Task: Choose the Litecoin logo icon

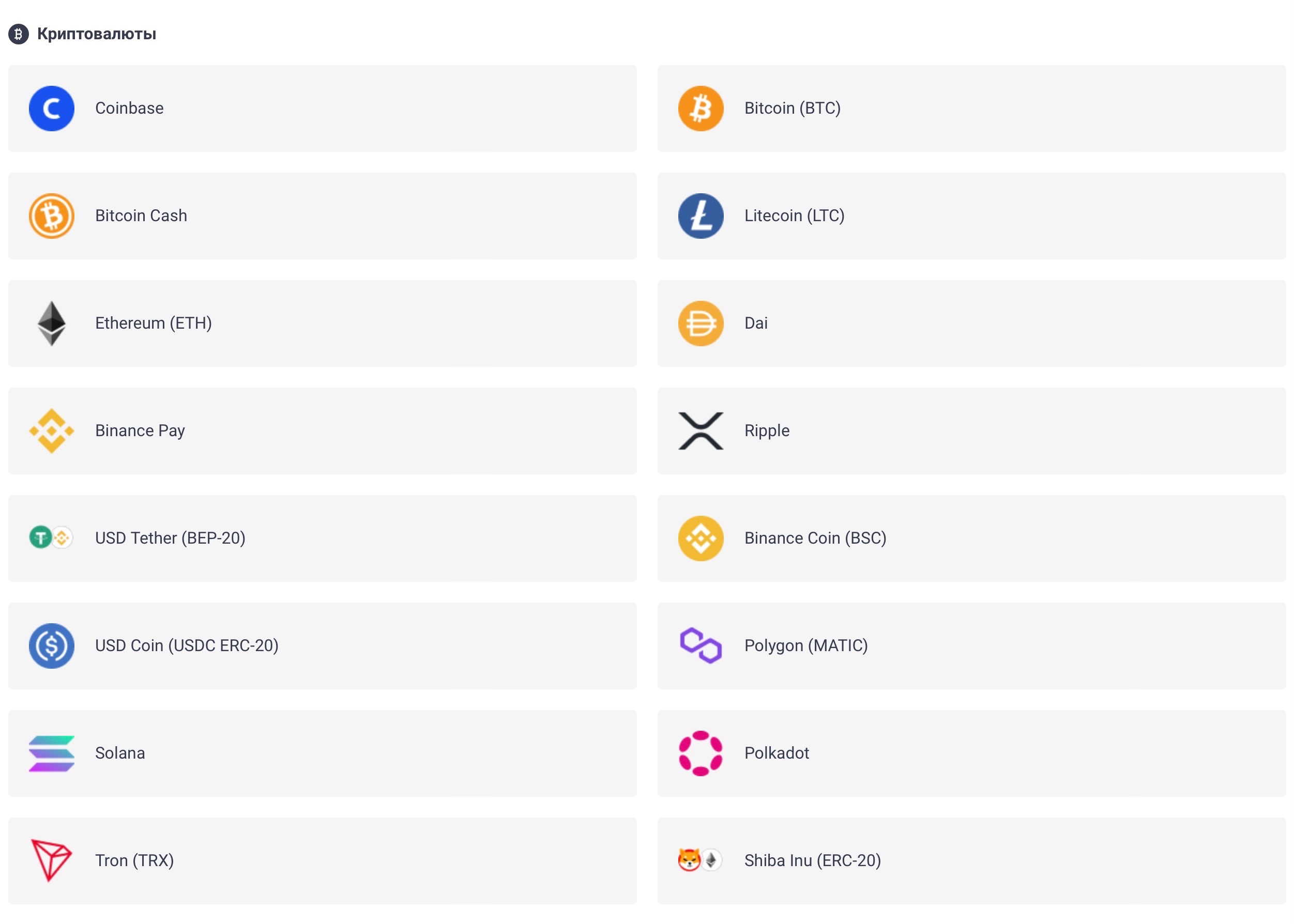Action: [700, 215]
